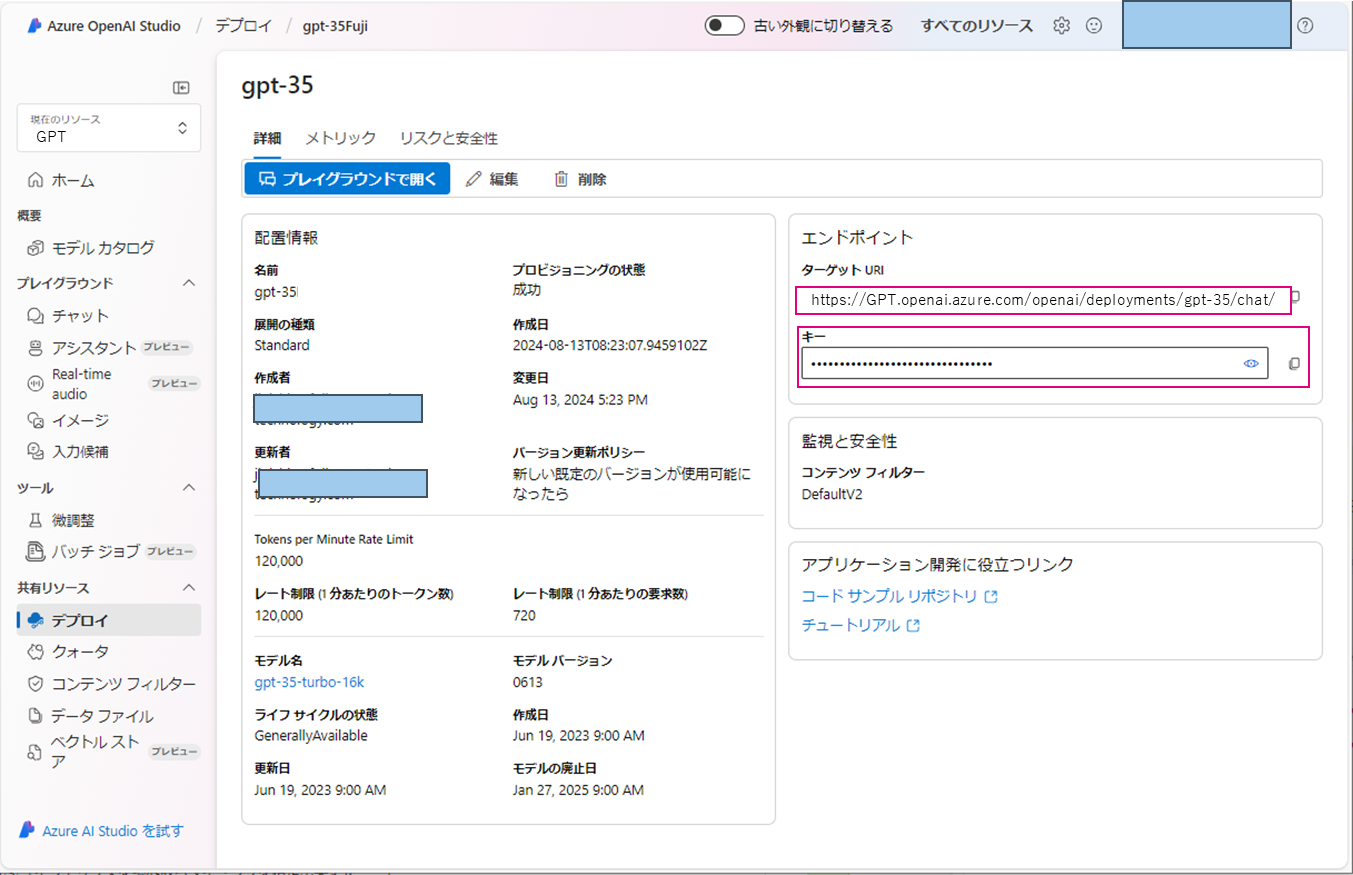
Task: Click the モデル バージョン value 0613
Action: click(x=527, y=682)
